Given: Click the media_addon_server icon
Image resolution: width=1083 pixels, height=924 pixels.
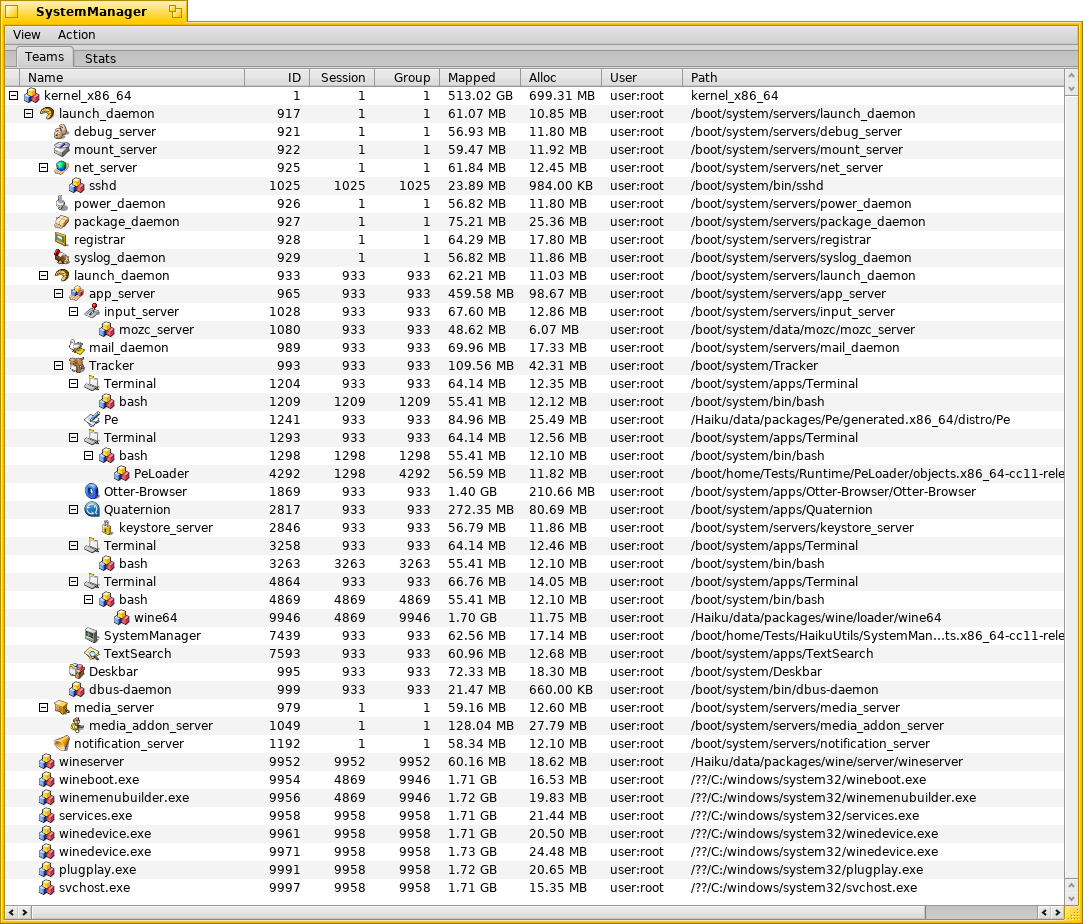Looking at the screenshot, I should click(x=77, y=726).
